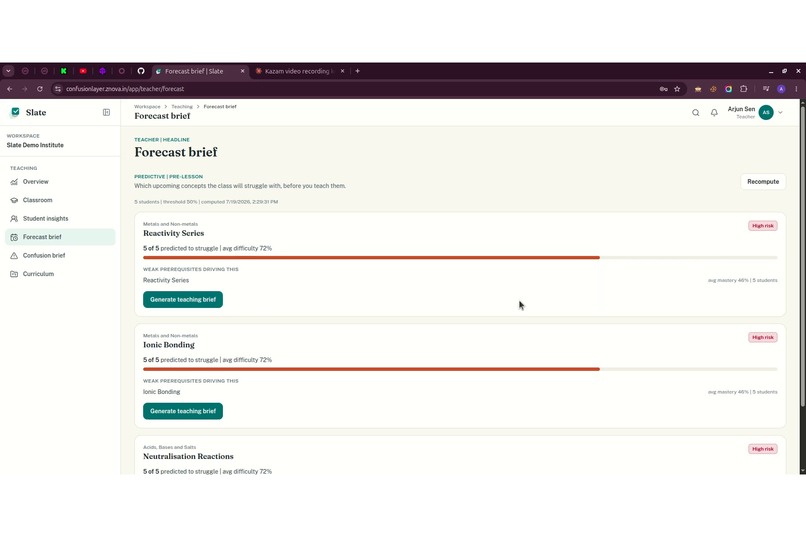806x537 pixels.
Task: Click the Workspace breadcrumb link
Action: (x=147, y=107)
